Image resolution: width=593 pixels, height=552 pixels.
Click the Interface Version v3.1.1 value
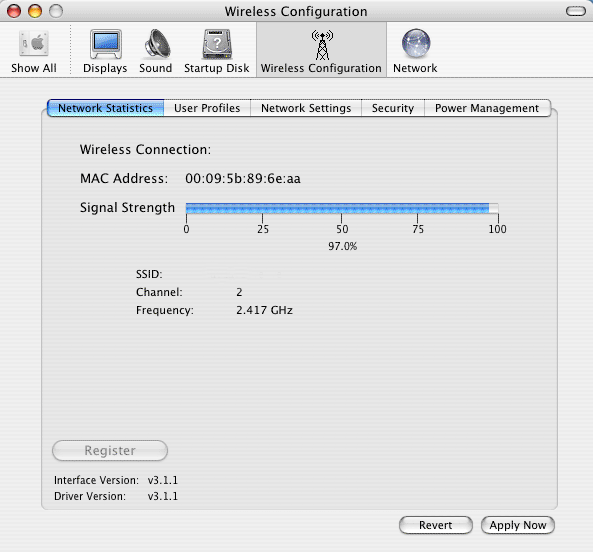(163, 480)
